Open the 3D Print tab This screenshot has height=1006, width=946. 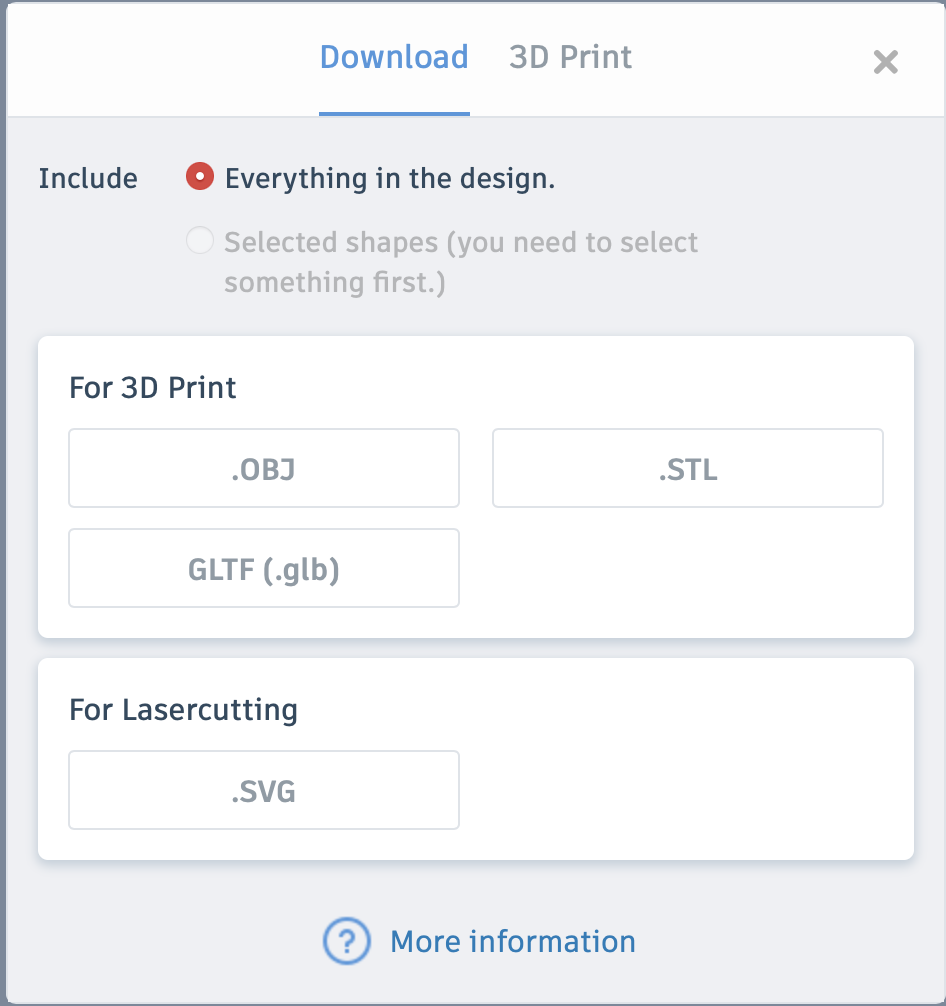point(570,57)
